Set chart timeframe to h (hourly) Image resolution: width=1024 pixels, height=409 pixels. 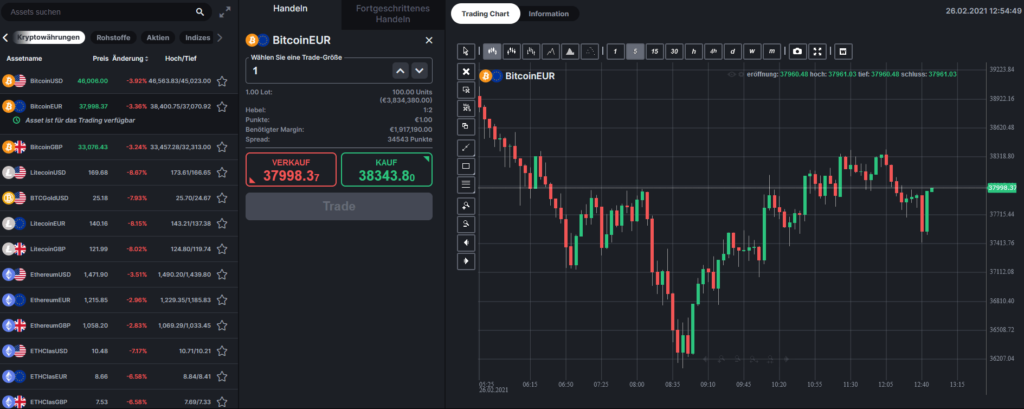click(694, 51)
